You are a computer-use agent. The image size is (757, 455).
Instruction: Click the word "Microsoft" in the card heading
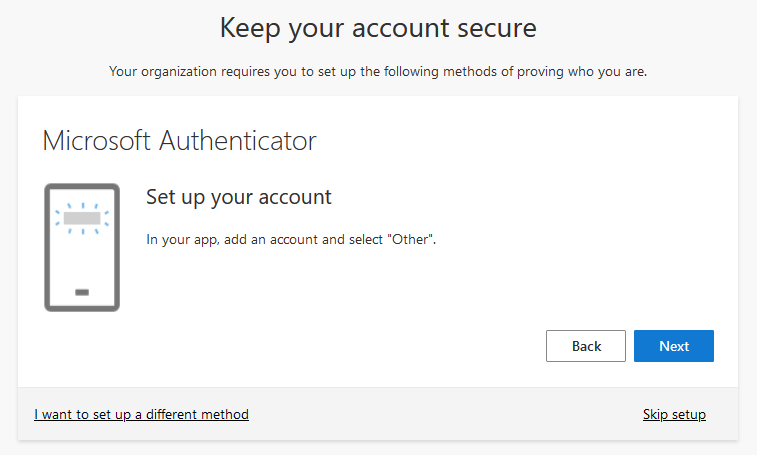click(97, 141)
